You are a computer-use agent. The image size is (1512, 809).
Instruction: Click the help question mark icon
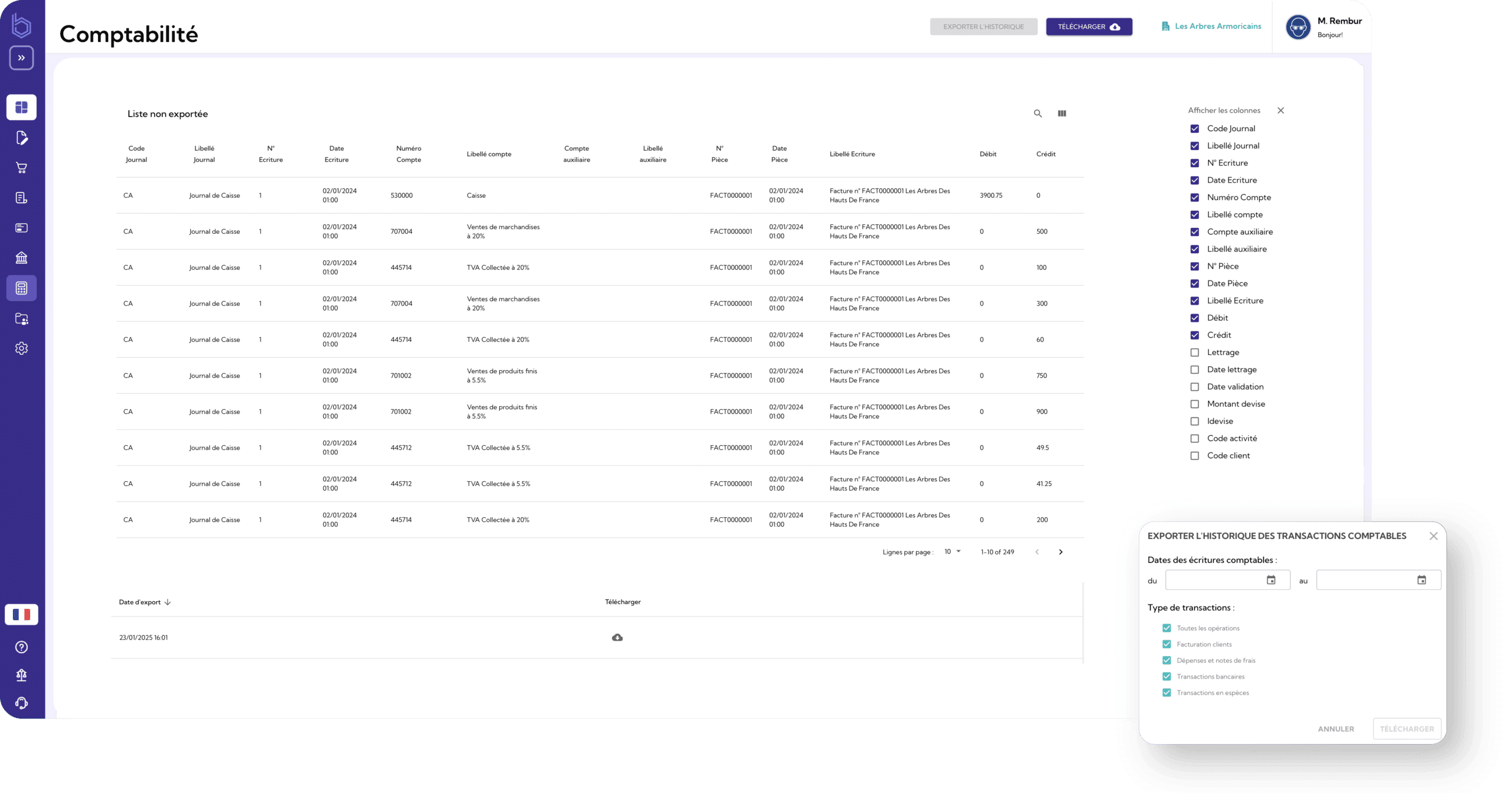click(22, 647)
